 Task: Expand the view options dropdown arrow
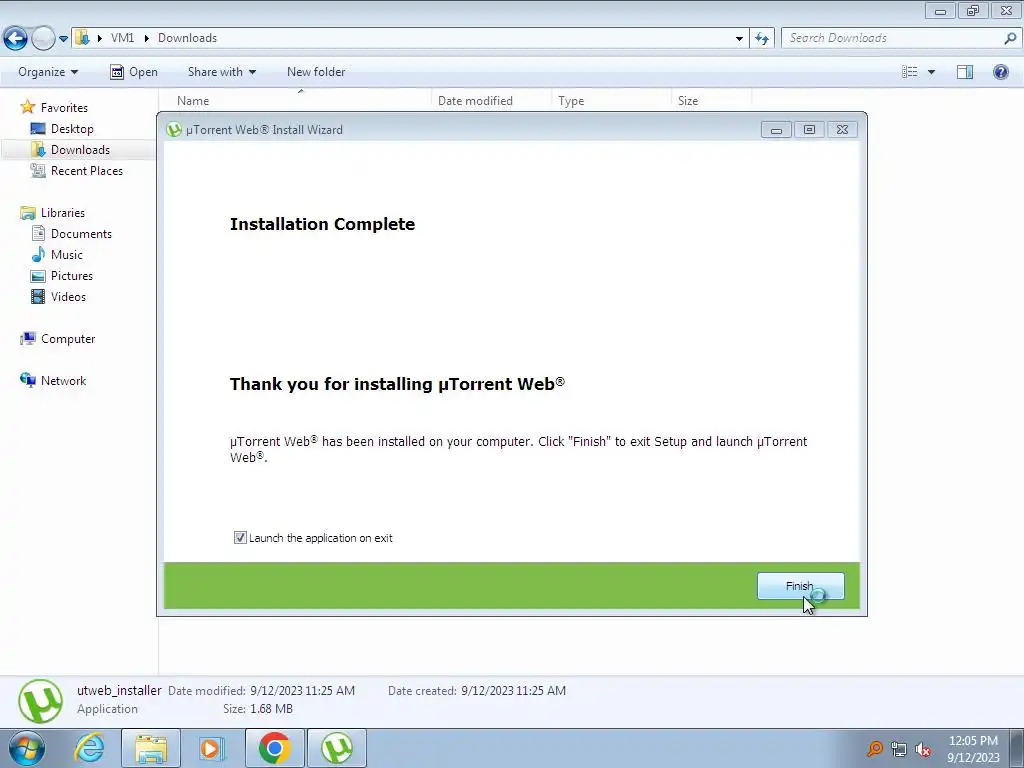[x=931, y=72]
